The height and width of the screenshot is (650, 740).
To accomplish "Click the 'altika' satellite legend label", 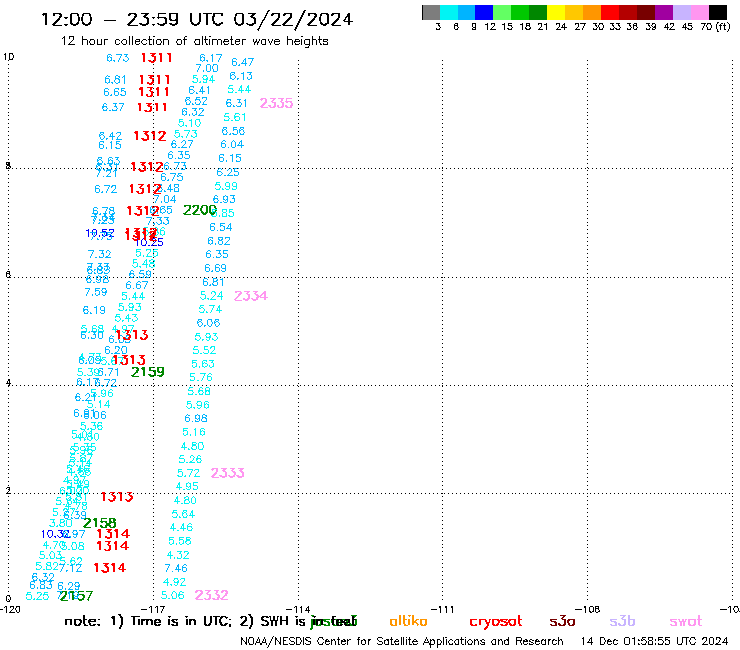I will (408, 621).
